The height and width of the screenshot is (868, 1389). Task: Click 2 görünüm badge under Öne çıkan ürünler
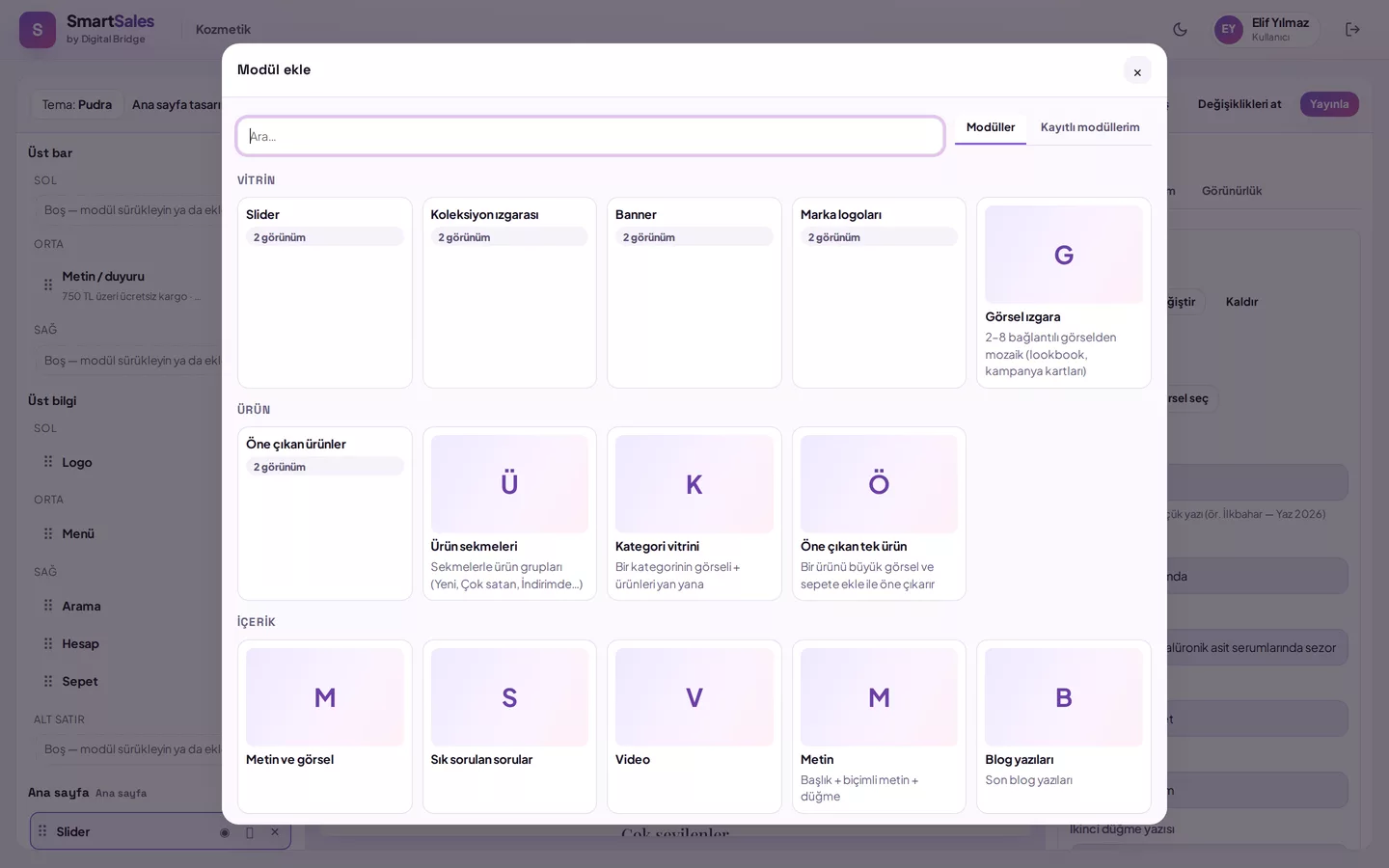[x=325, y=467]
